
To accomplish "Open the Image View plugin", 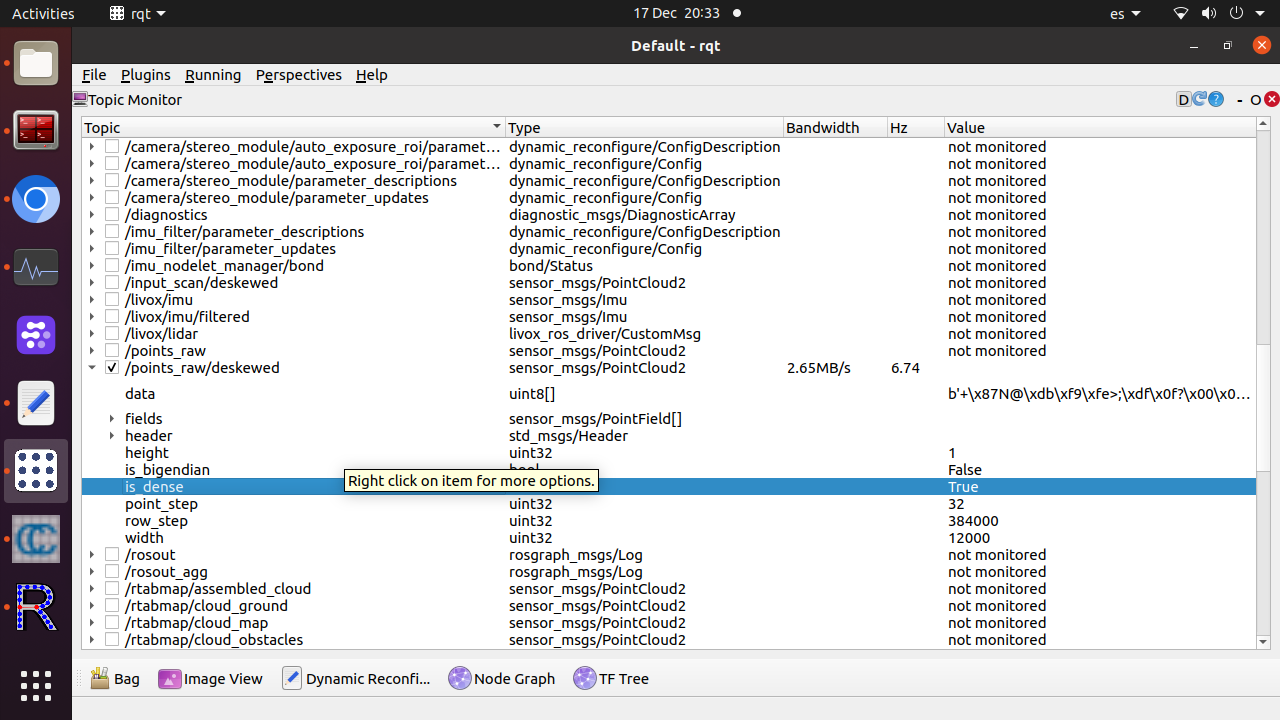I will coord(210,678).
